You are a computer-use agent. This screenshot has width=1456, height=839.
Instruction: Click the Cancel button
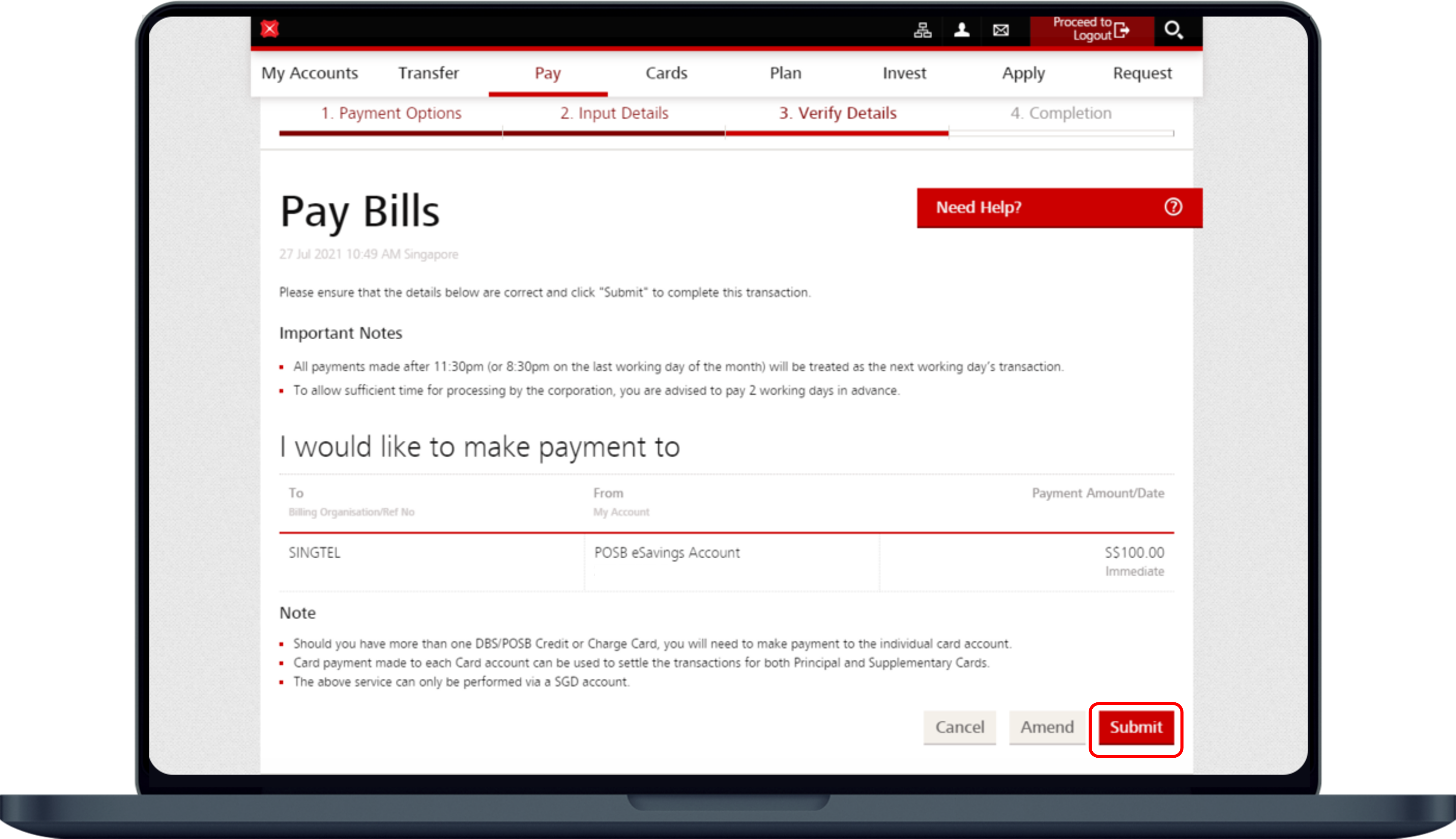(x=959, y=727)
